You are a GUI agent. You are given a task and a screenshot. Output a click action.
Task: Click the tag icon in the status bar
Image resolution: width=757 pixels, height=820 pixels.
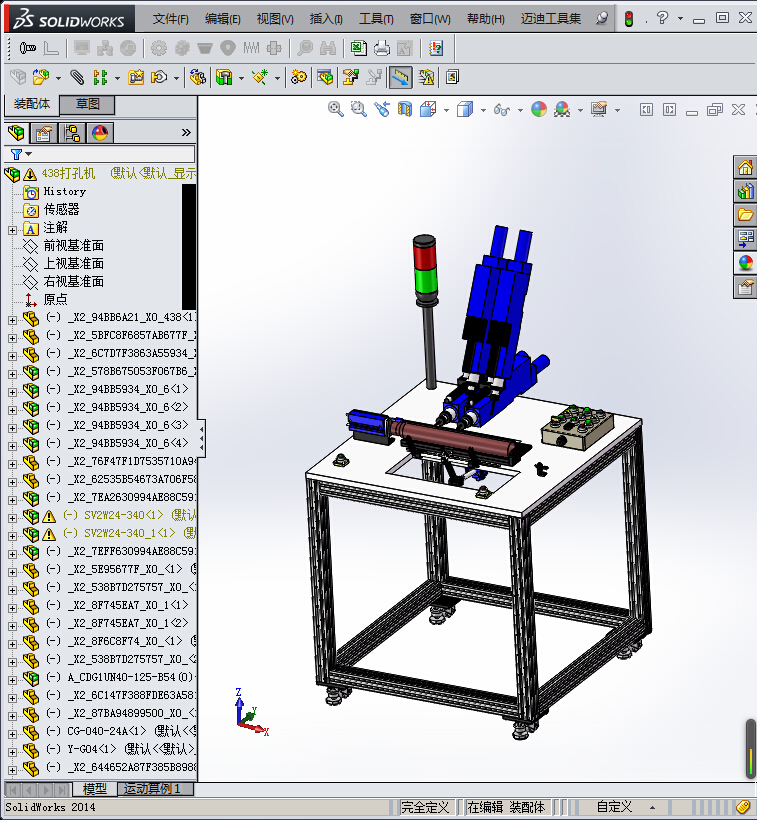(x=743, y=807)
